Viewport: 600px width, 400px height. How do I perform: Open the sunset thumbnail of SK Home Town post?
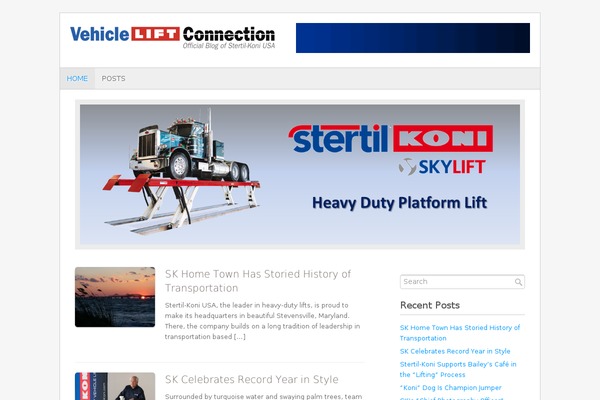[x=115, y=297]
